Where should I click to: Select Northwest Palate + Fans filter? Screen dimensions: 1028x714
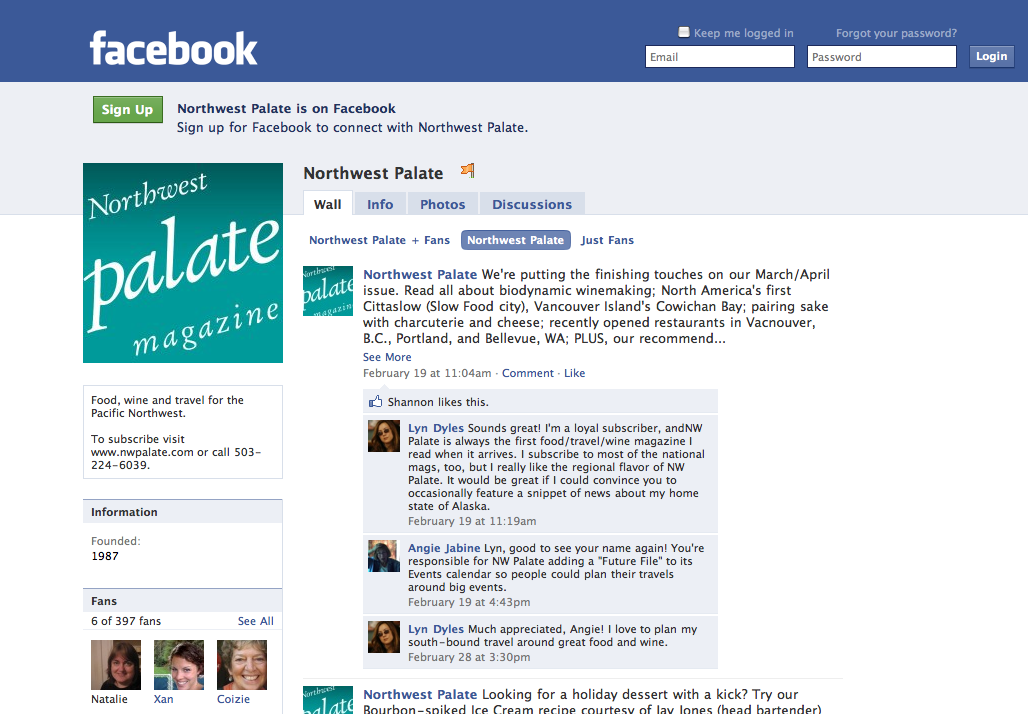(380, 240)
